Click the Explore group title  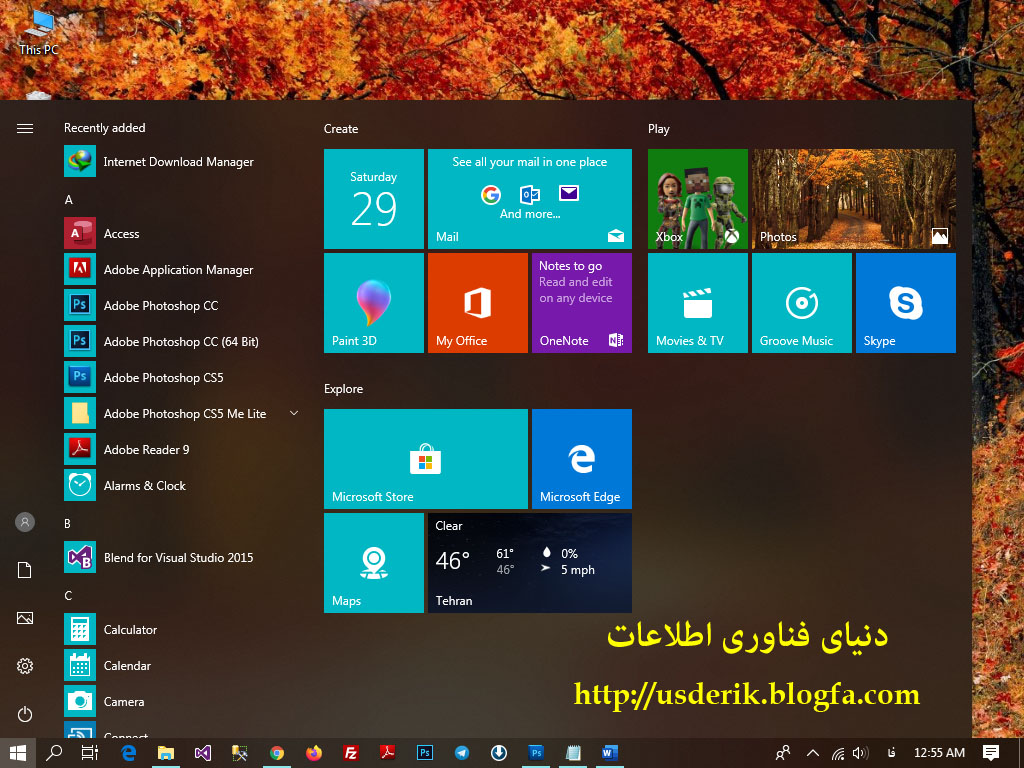[x=344, y=389]
